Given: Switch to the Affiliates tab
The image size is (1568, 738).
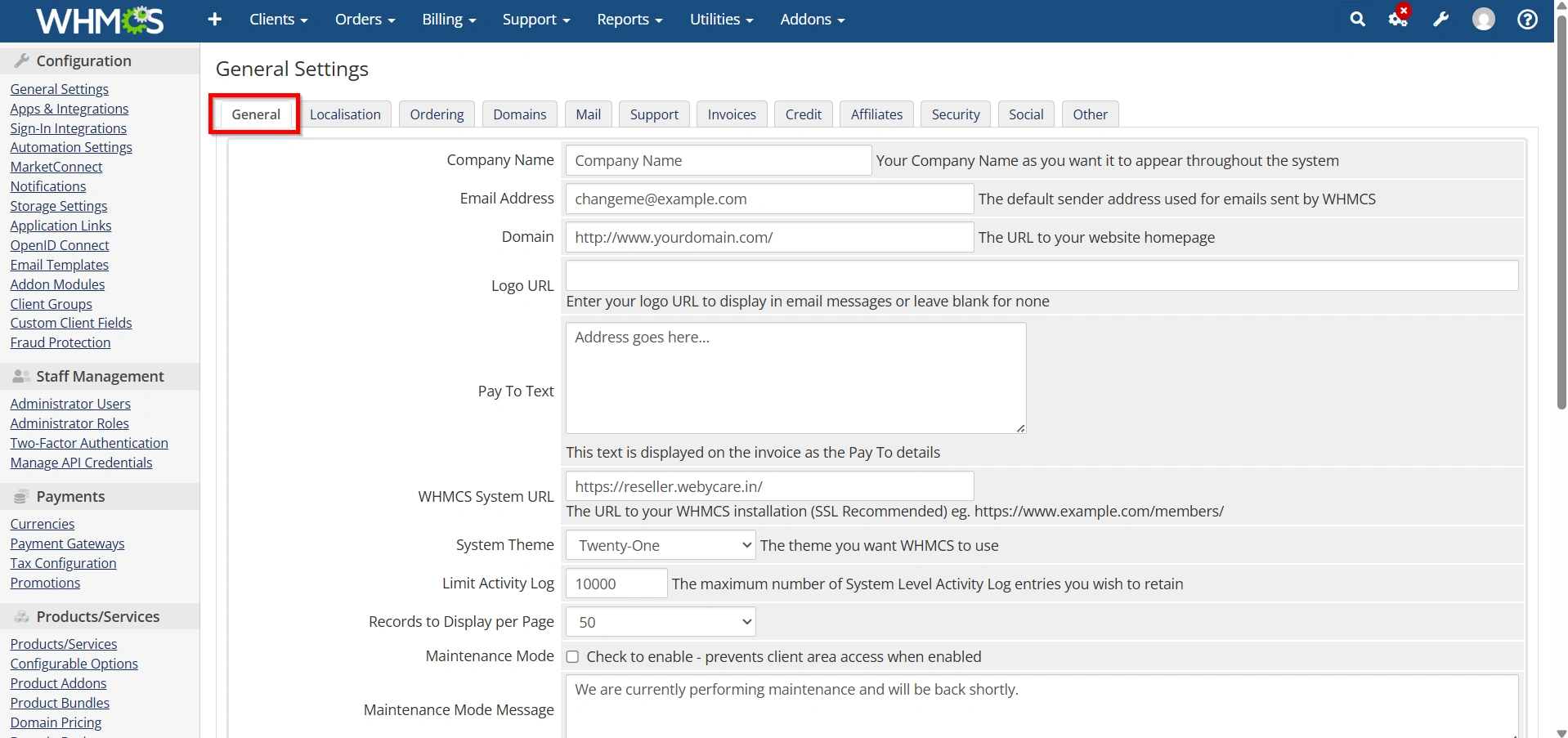Looking at the screenshot, I should pyautogui.click(x=876, y=114).
